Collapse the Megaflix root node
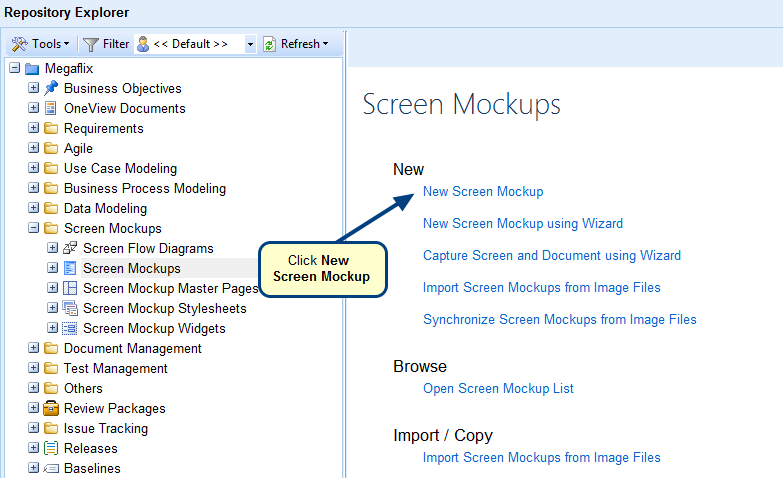Screen dimensions: 783x478 coord(14,68)
